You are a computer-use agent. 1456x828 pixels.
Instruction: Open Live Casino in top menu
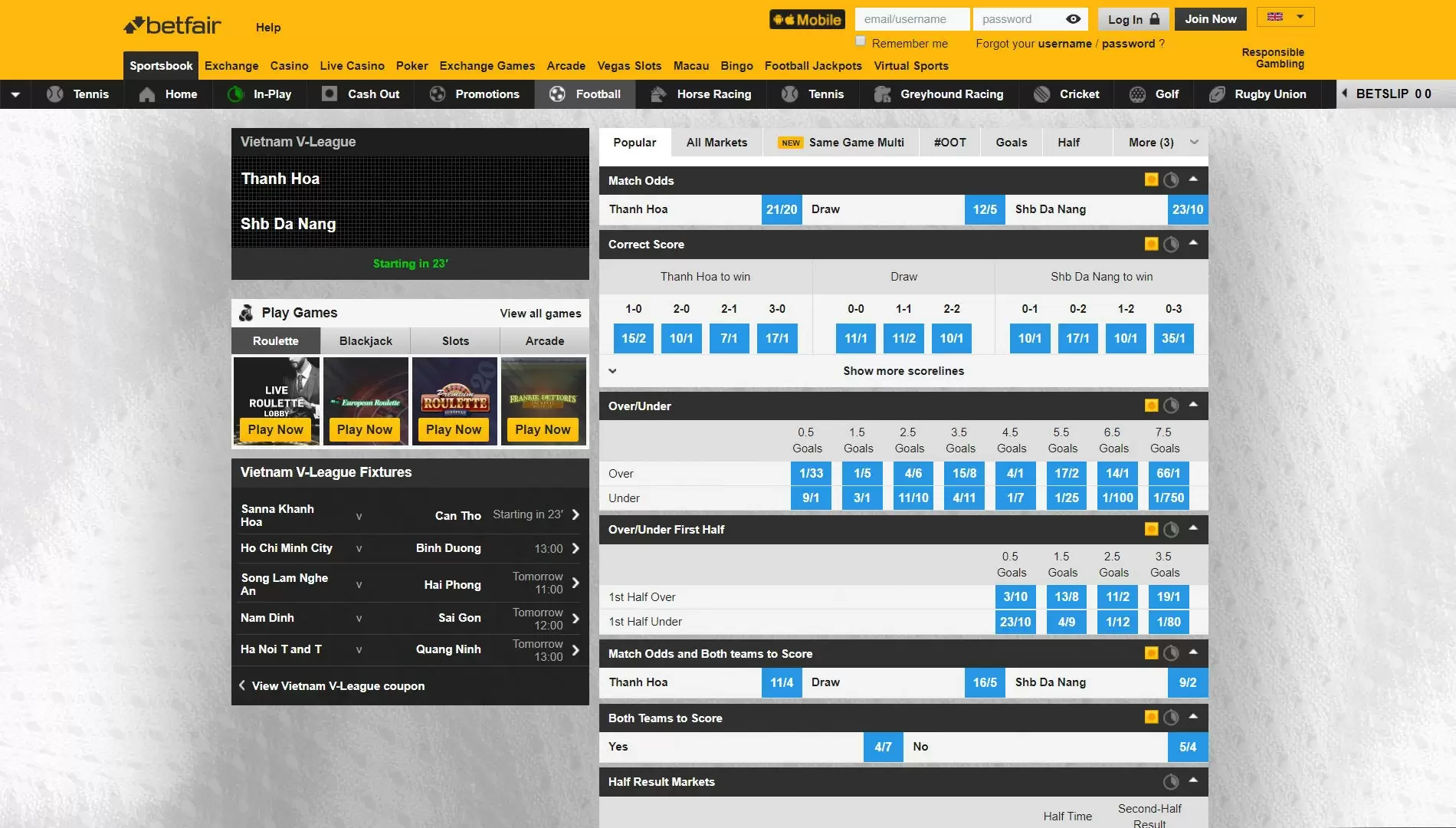[x=353, y=66]
